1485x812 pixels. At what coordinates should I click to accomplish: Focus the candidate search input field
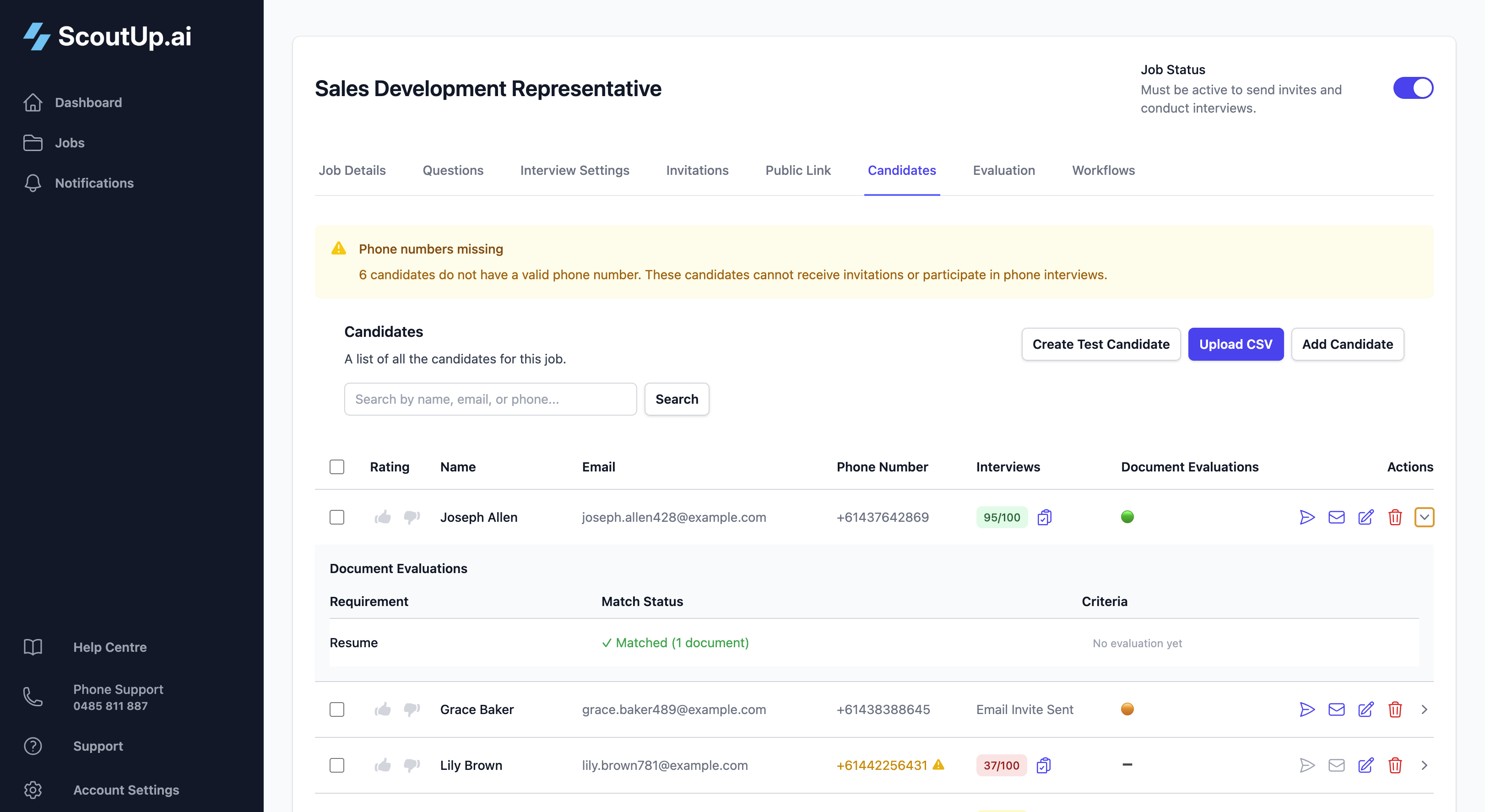(490, 399)
